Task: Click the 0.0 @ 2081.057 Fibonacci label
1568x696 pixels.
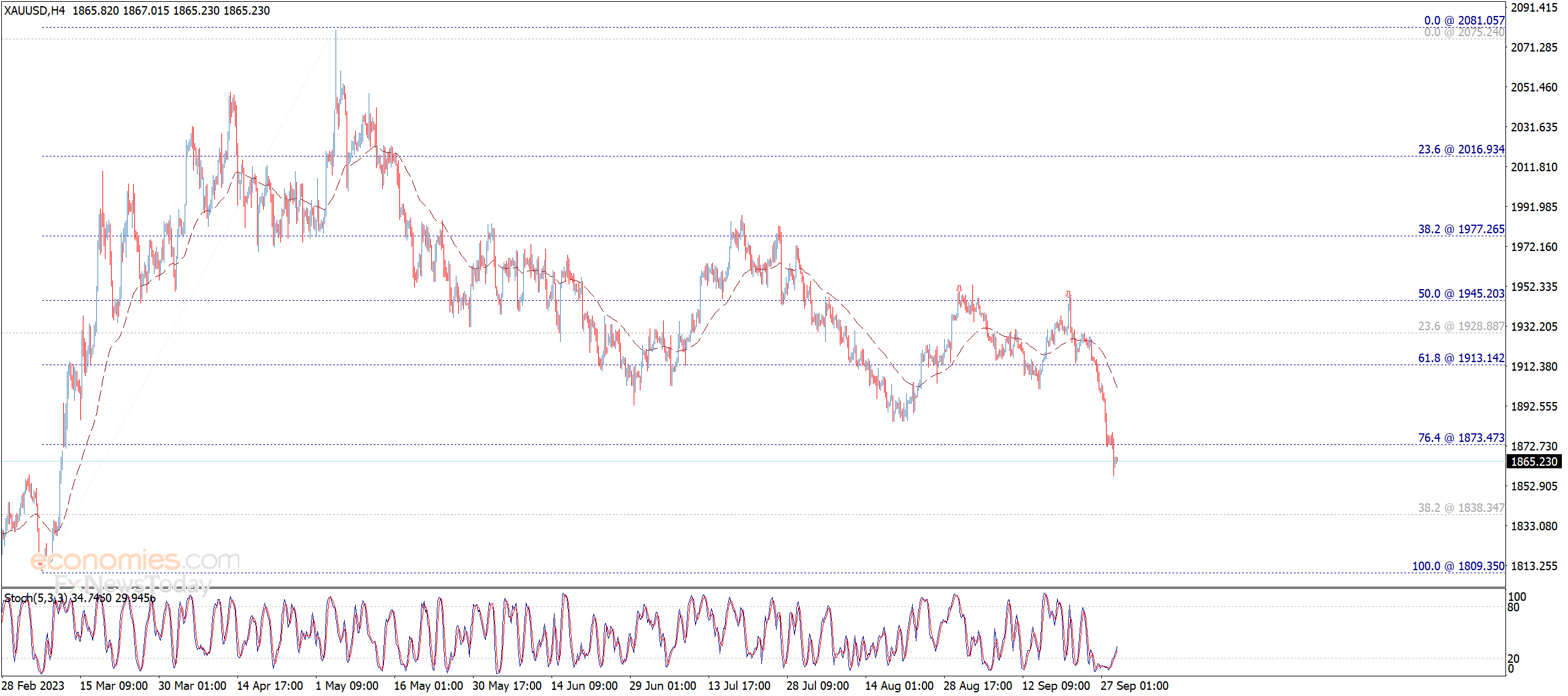Action: pos(1464,20)
